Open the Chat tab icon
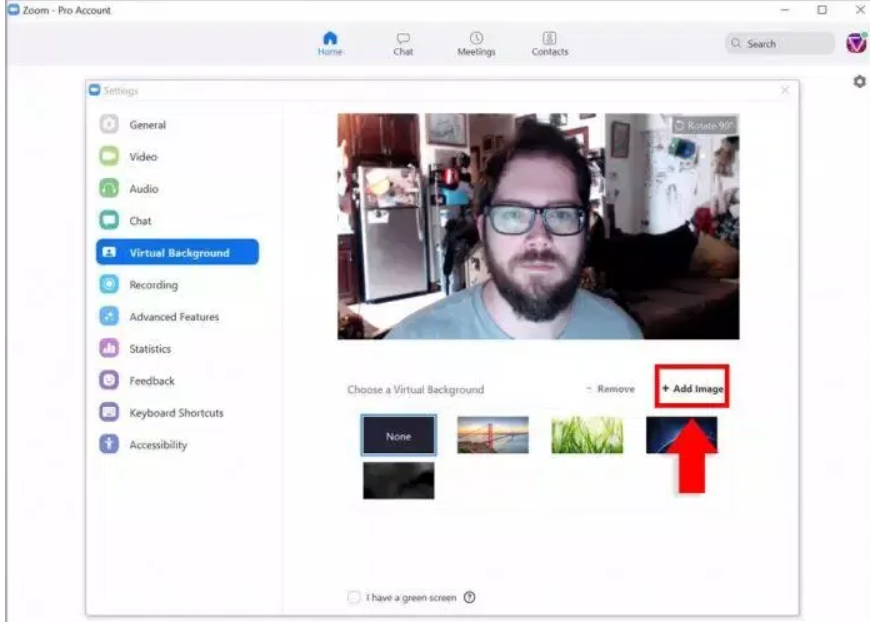Viewport: 870px width, 622px height. [403, 38]
